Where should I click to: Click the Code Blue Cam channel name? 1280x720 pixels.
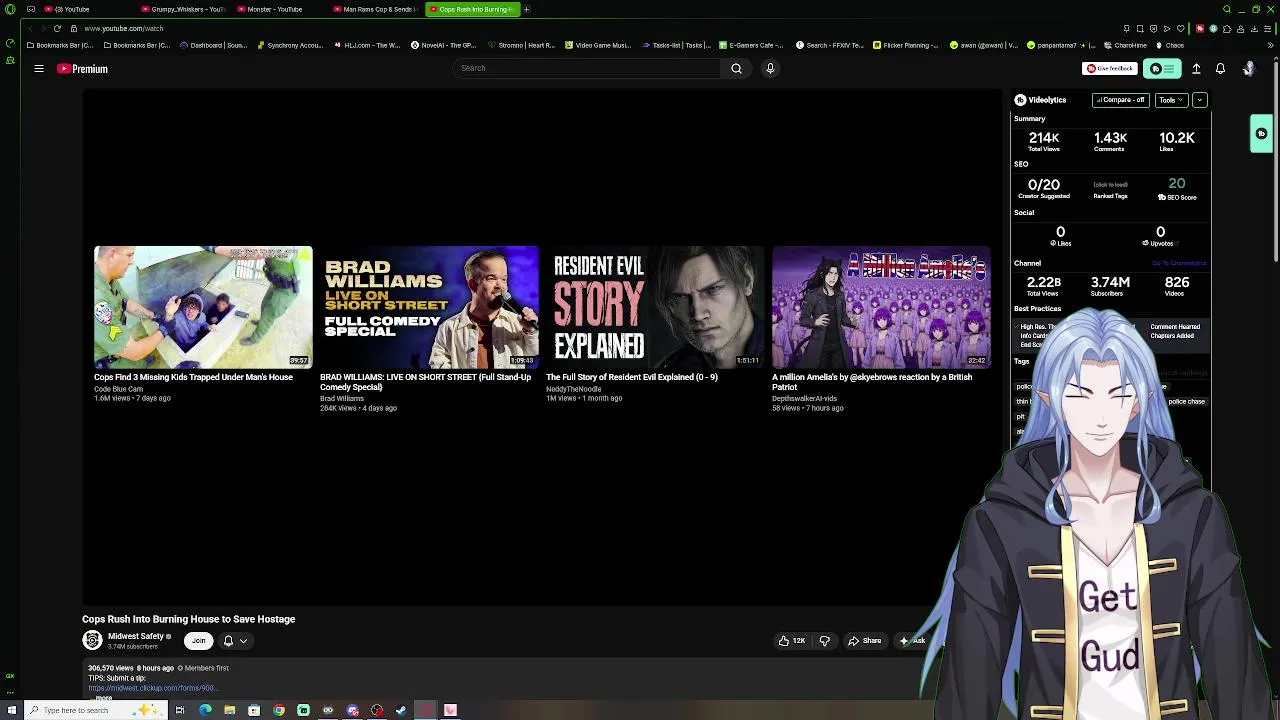118,389
